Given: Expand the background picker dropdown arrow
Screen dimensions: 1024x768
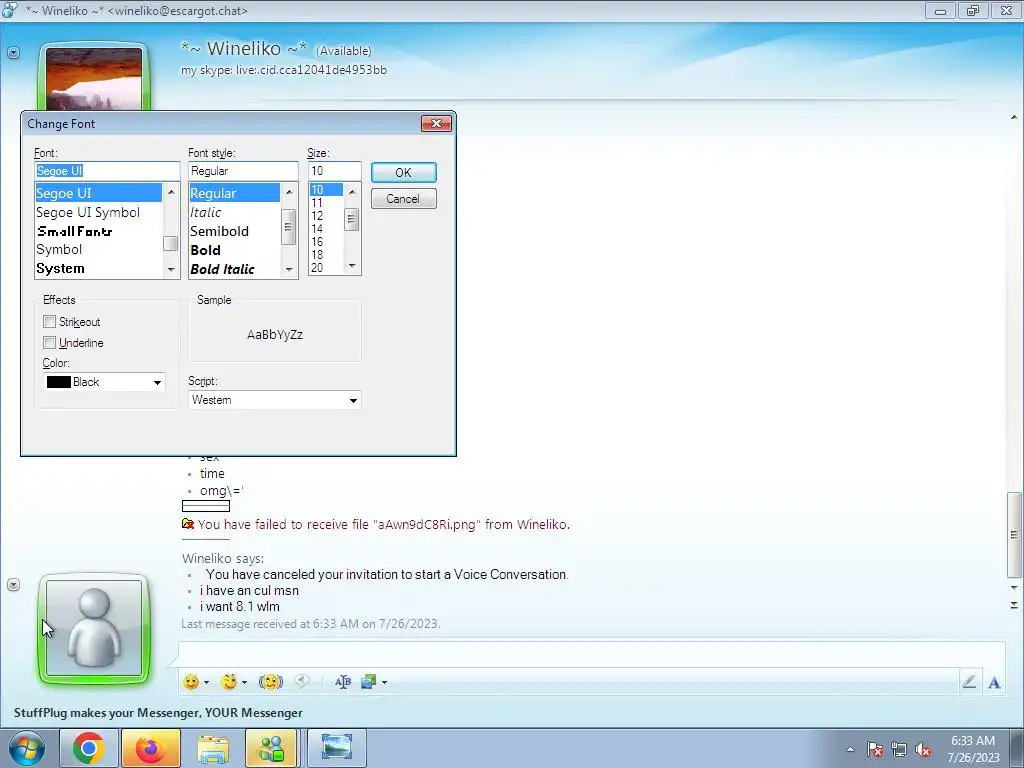Looking at the screenshot, I should tap(384, 682).
